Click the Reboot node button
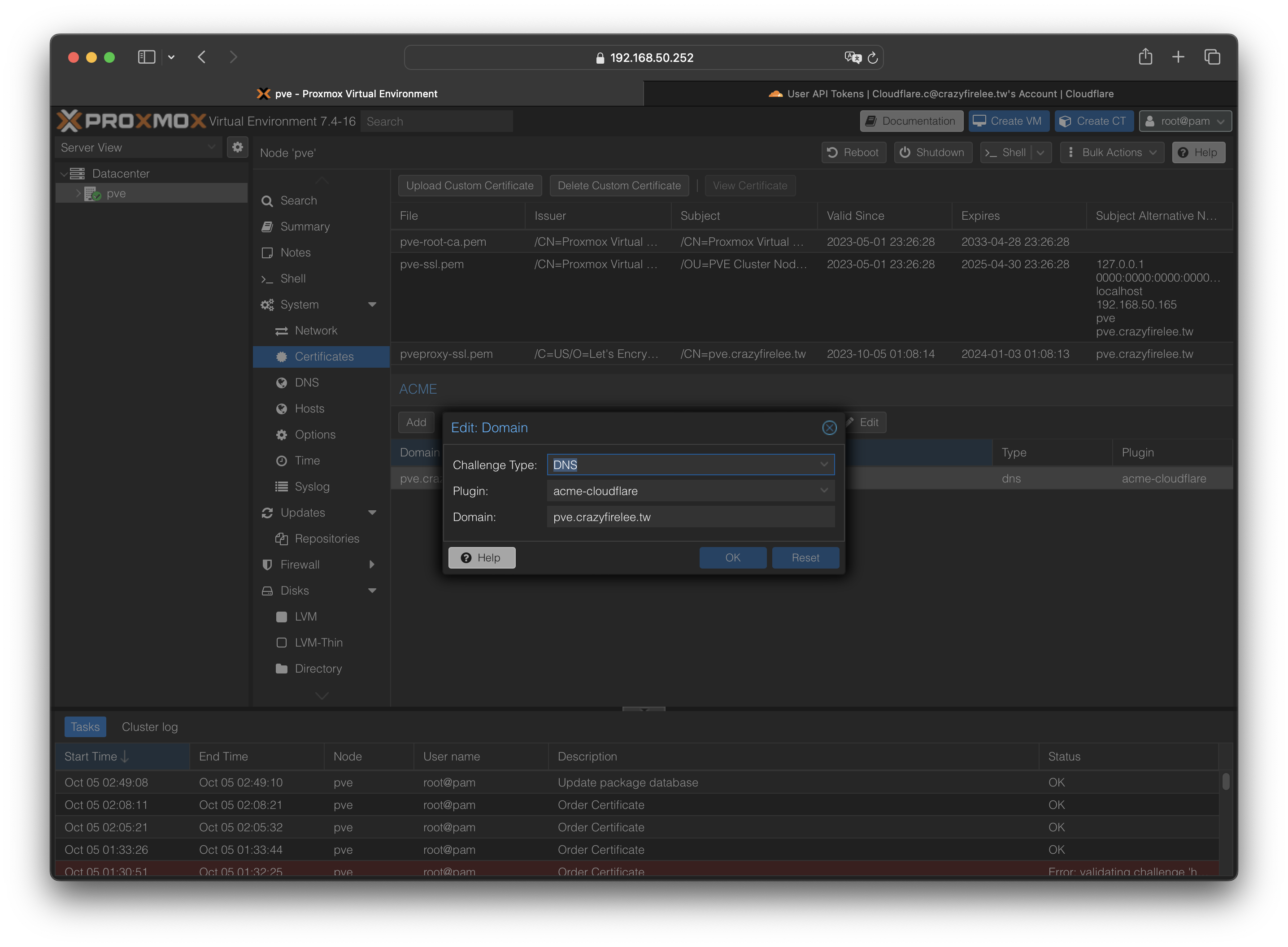 coord(853,152)
